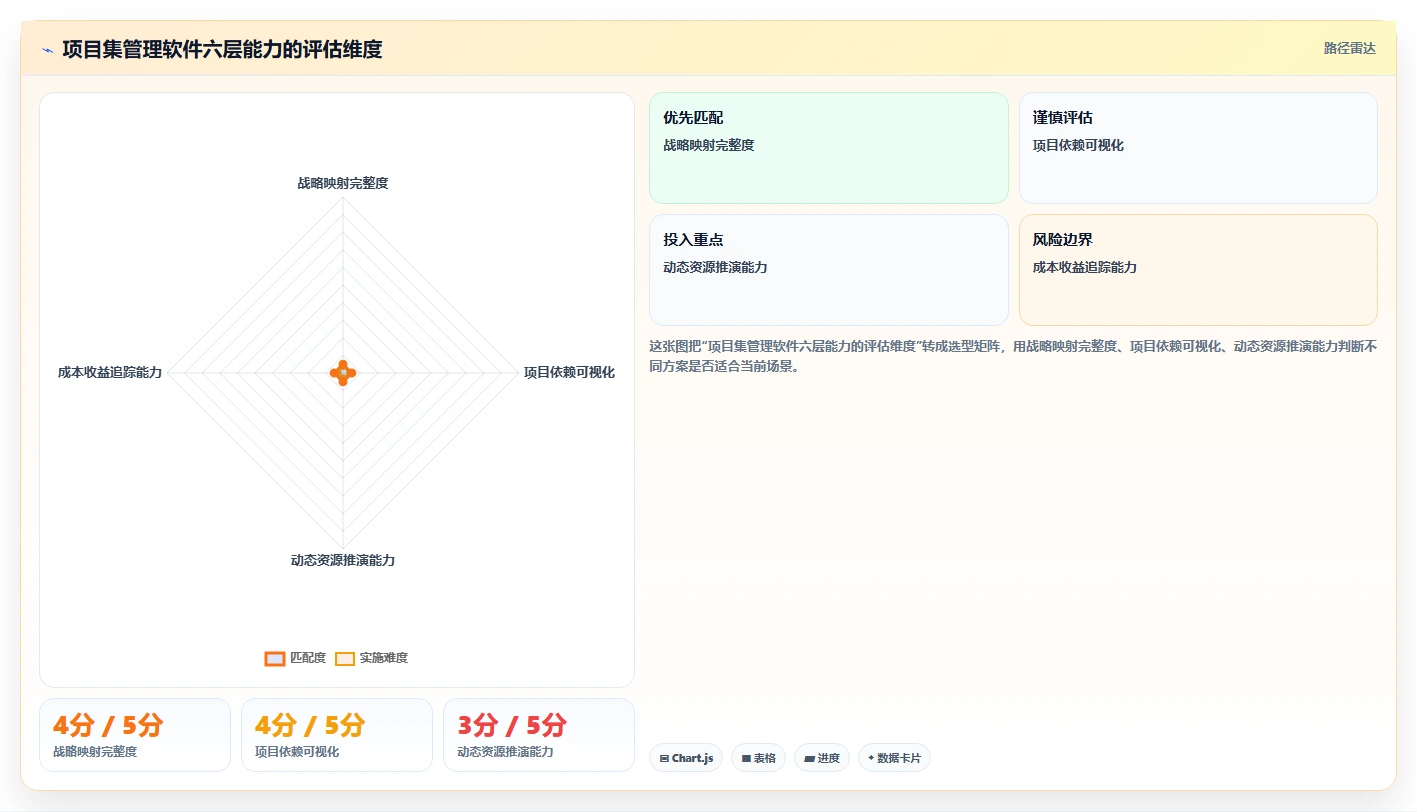This screenshot has height=812, width=1417.
Task: Toggle the 匹配度 legend swatch
Action: pos(275,658)
